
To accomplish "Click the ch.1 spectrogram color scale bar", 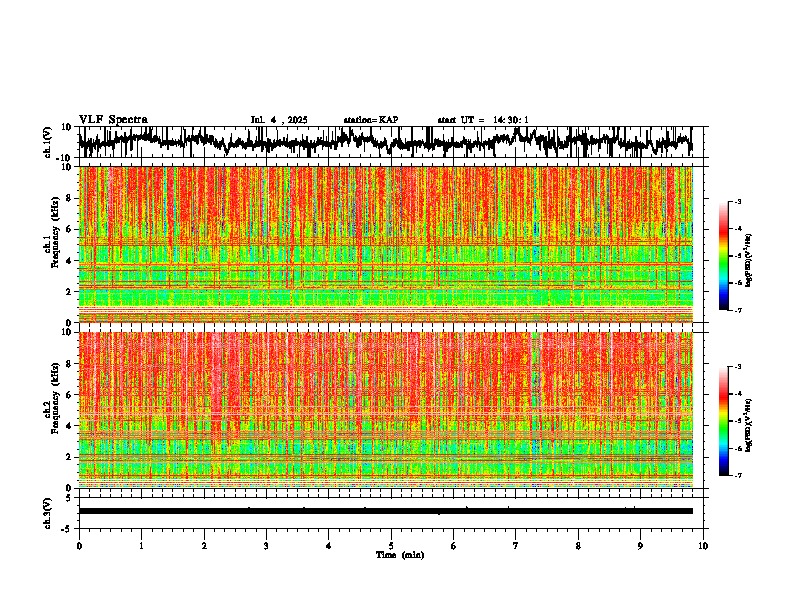I will point(724,256).
